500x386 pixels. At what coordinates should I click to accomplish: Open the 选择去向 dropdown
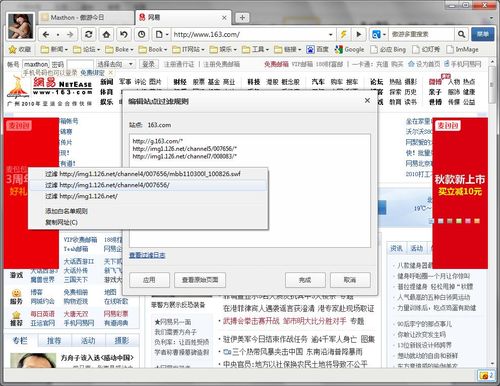click(115, 64)
